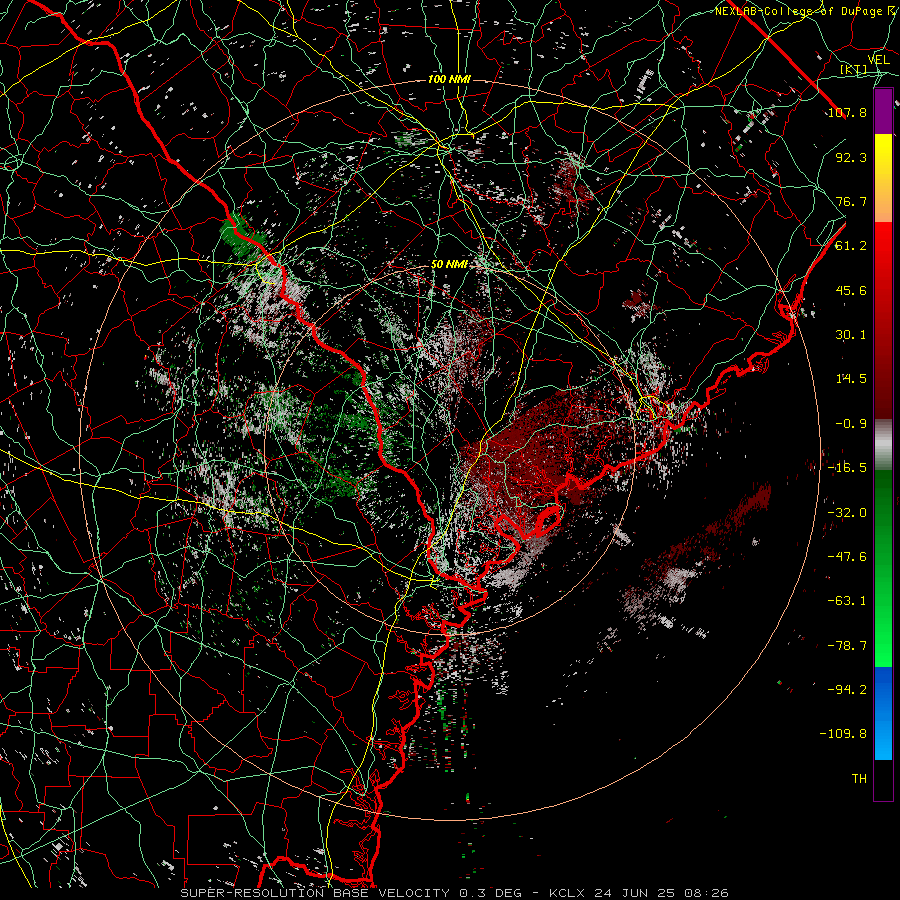
Task: Click the 76.7 velocity scale value
Action: click(851, 201)
